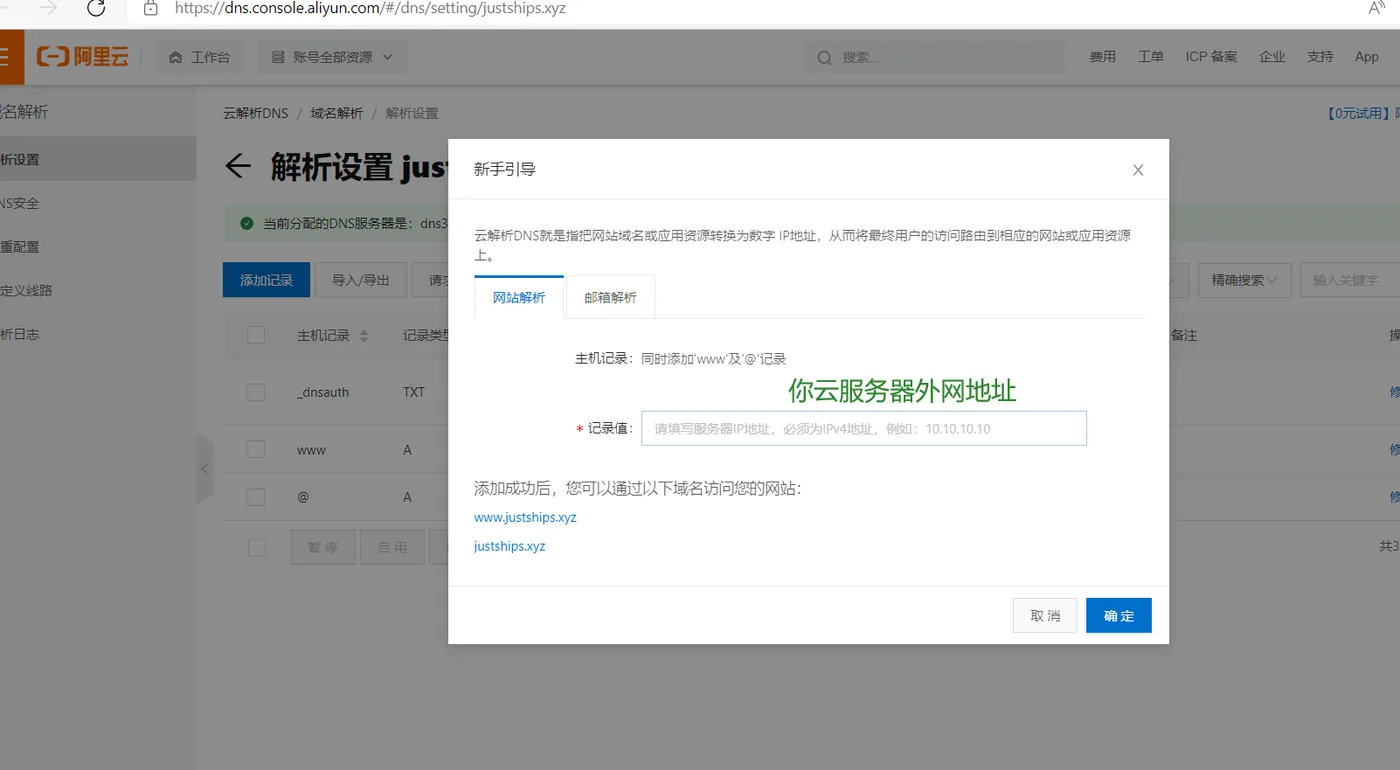Go to 云解析DNS breadcrumb
This screenshot has height=770, width=1400.
pyautogui.click(x=255, y=113)
